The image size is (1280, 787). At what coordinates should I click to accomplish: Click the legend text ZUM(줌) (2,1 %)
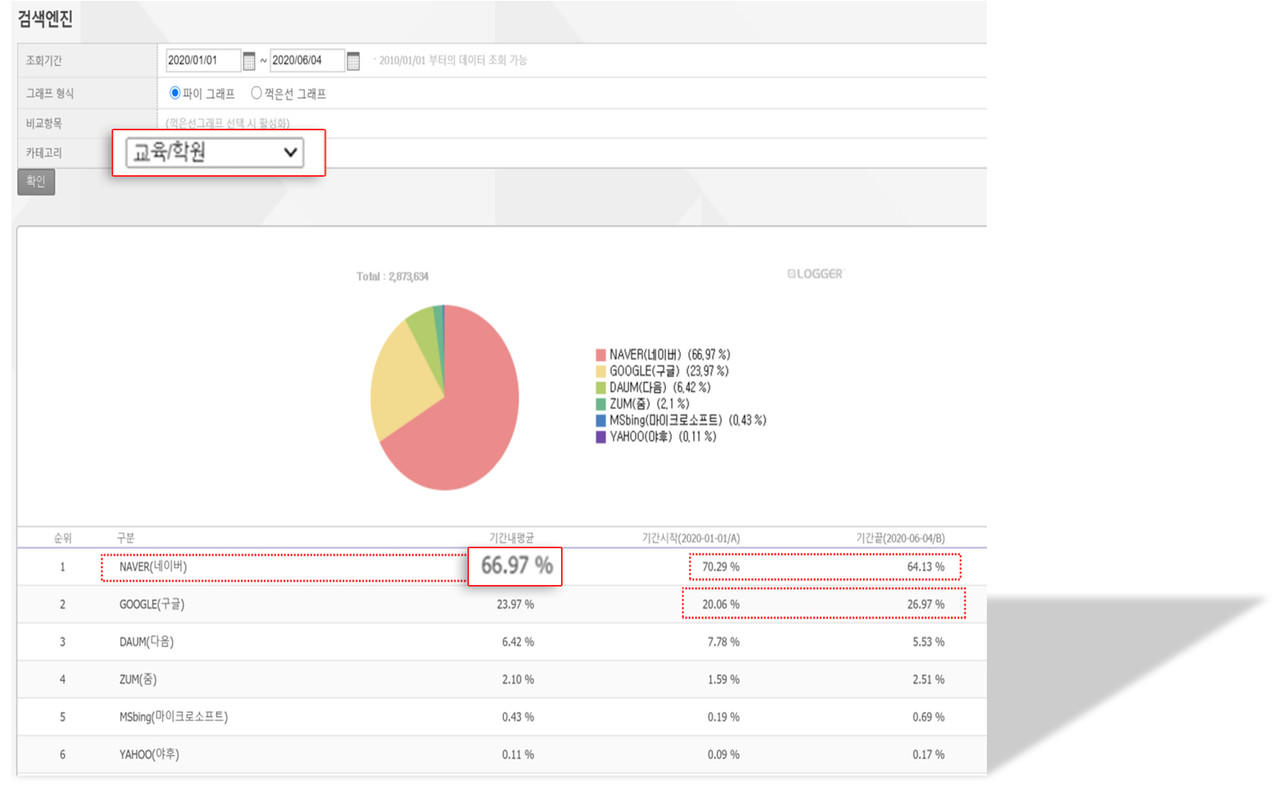coord(652,404)
